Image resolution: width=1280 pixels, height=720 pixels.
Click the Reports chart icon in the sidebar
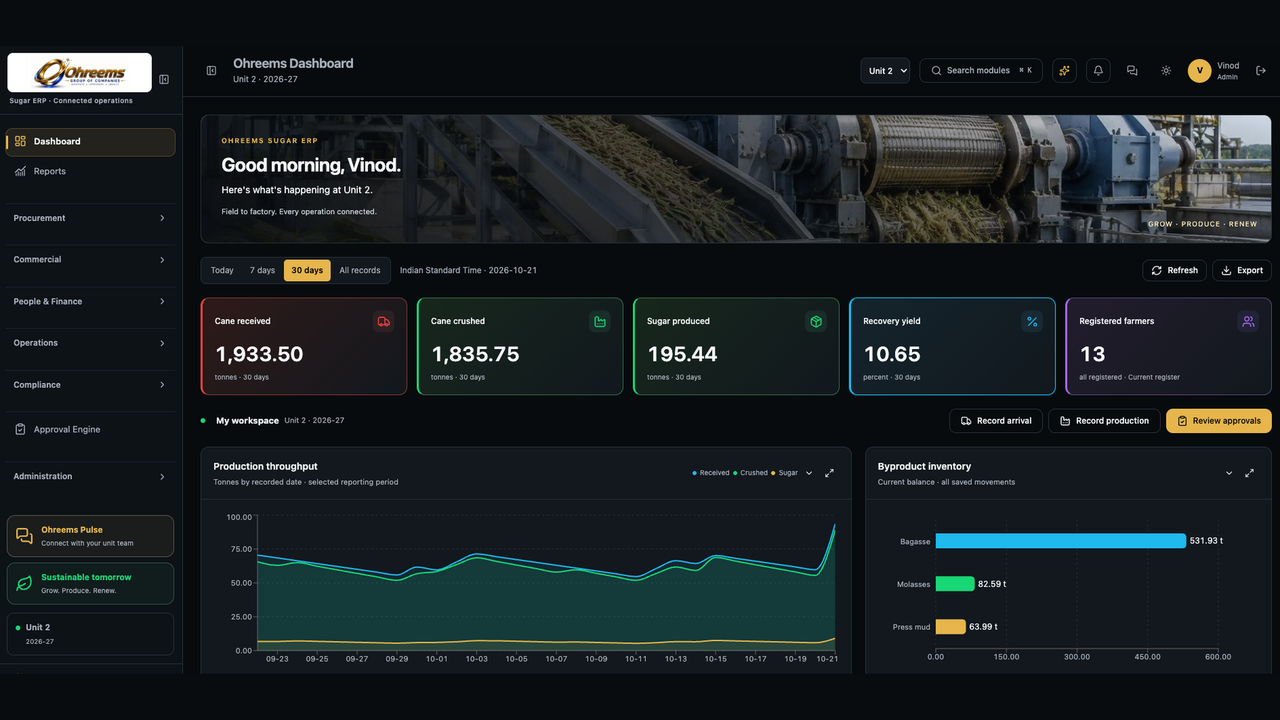pos(20,172)
